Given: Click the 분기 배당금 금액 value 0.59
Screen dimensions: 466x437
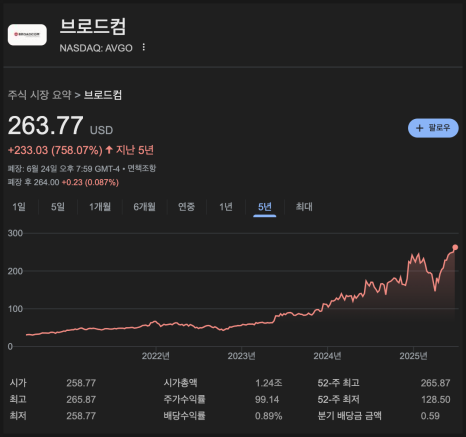Looking at the screenshot, I should [430, 416].
